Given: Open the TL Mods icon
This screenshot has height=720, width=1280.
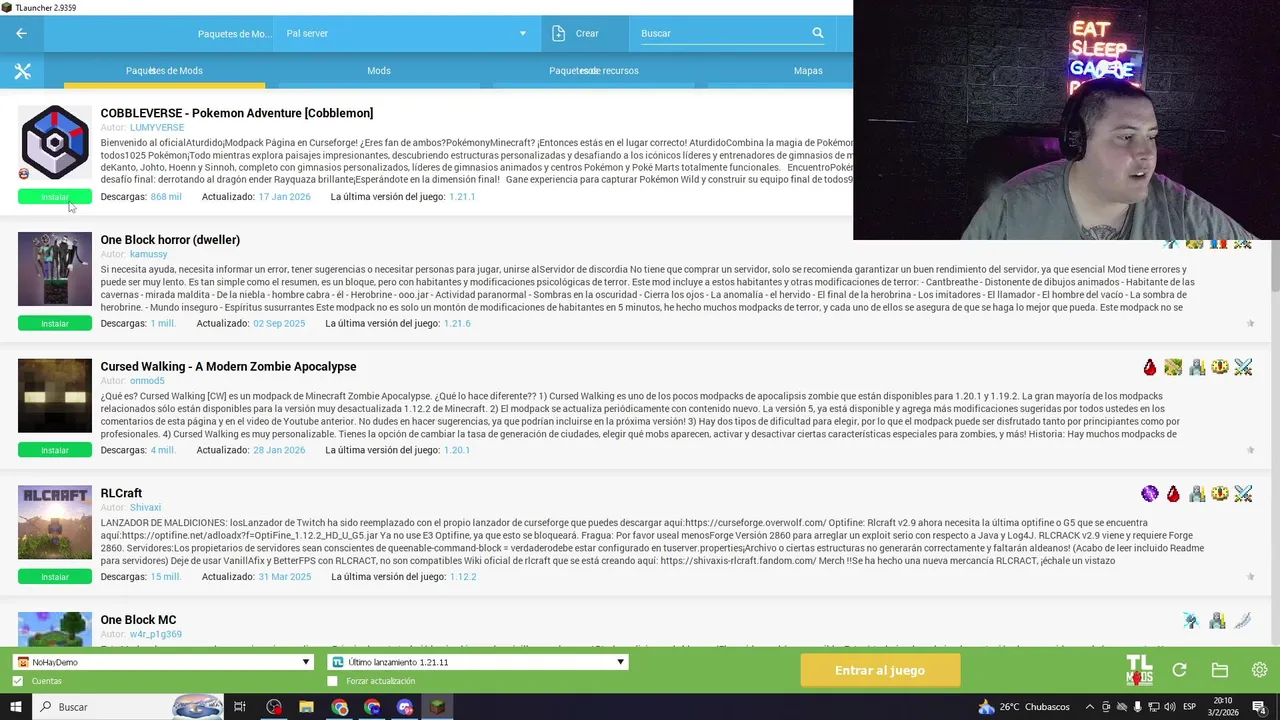Looking at the screenshot, I should tap(1139, 670).
